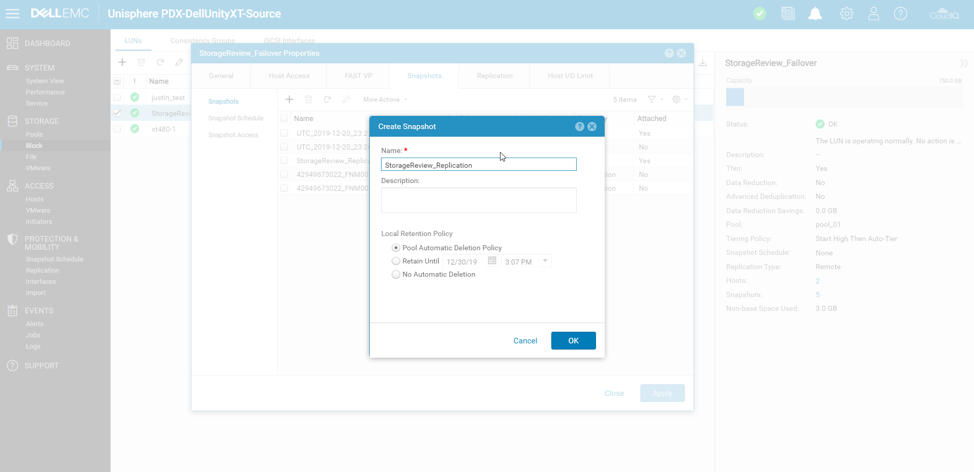
Task: Expand the retention time dropdown arrow
Action: 545,261
